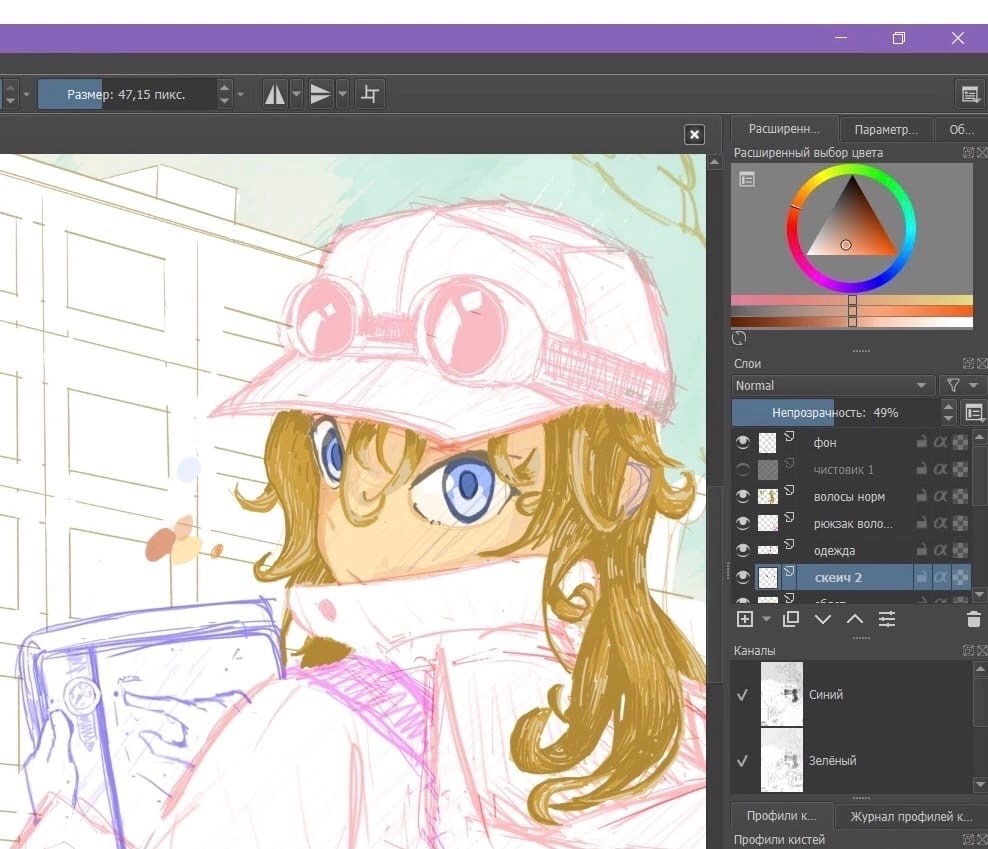Toggle vertical mirror tool

tap(320, 95)
